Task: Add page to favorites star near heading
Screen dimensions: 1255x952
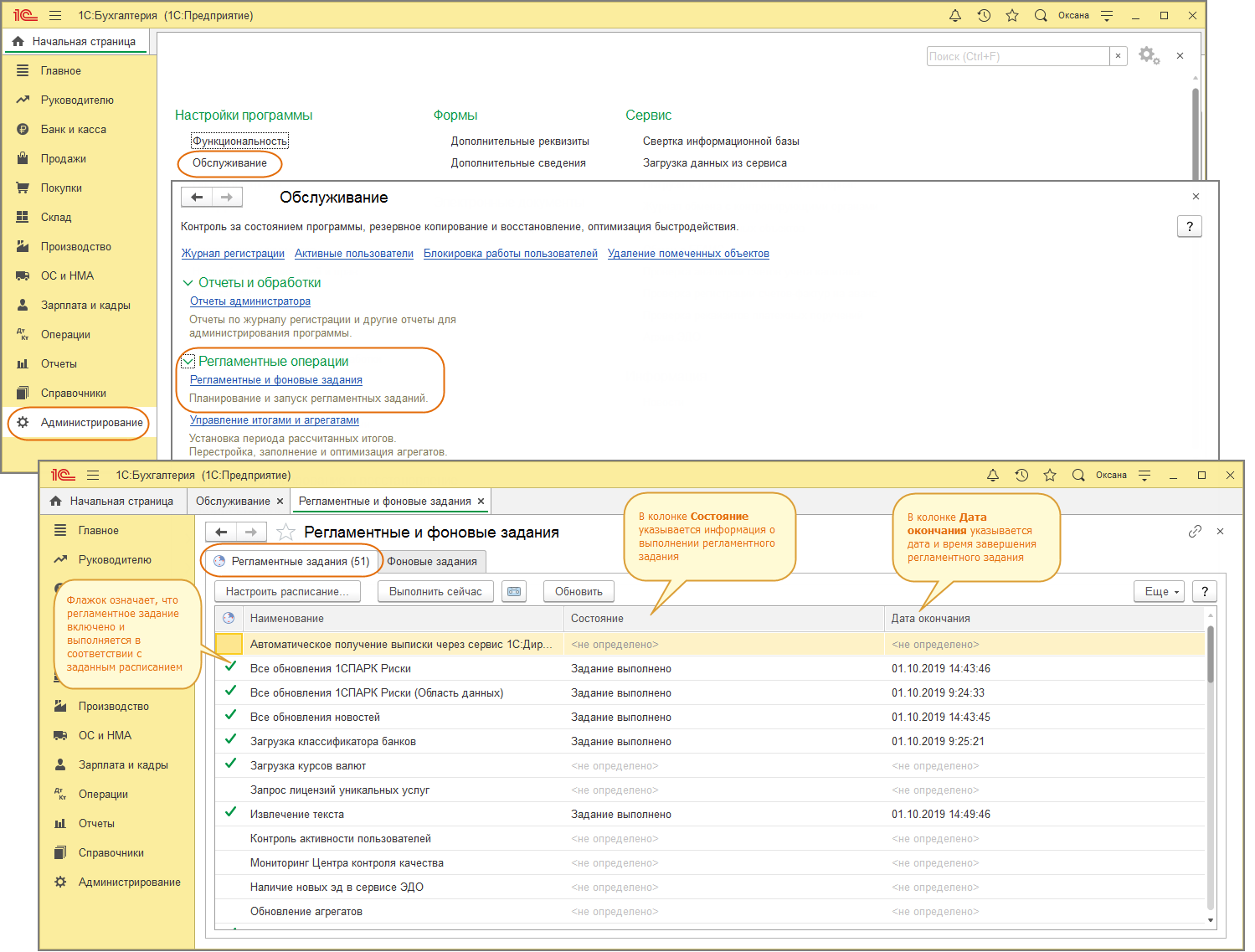Action: point(285,532)
